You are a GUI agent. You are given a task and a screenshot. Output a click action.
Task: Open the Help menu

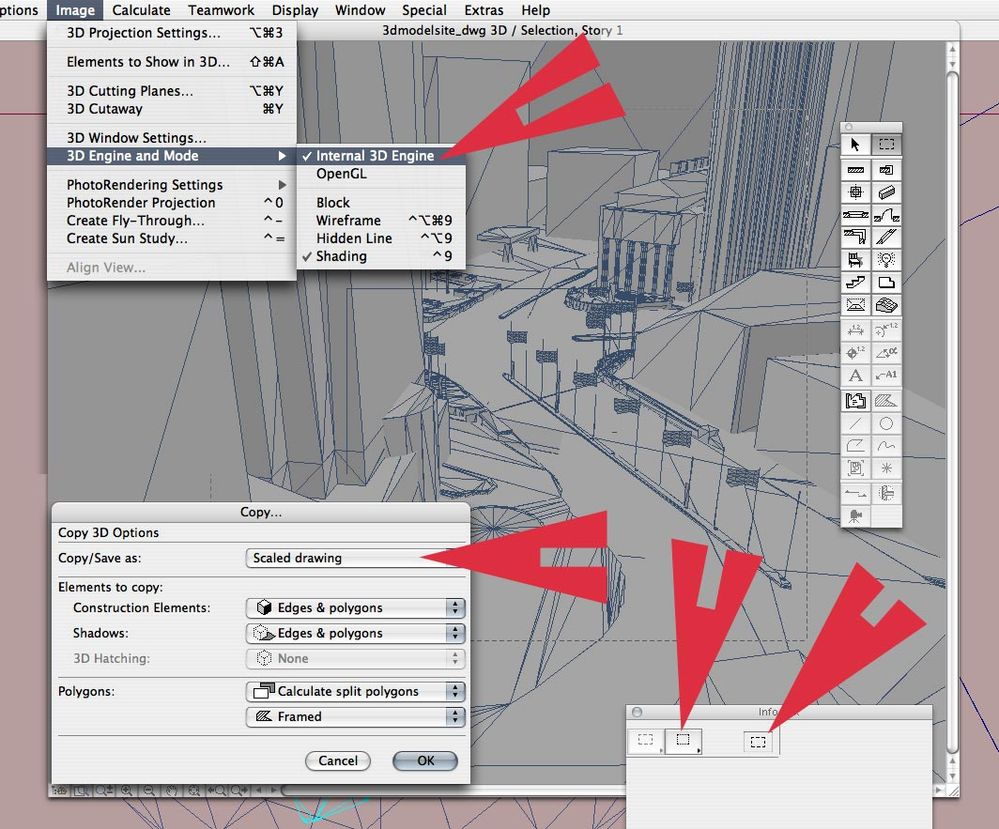coord(535,10)
